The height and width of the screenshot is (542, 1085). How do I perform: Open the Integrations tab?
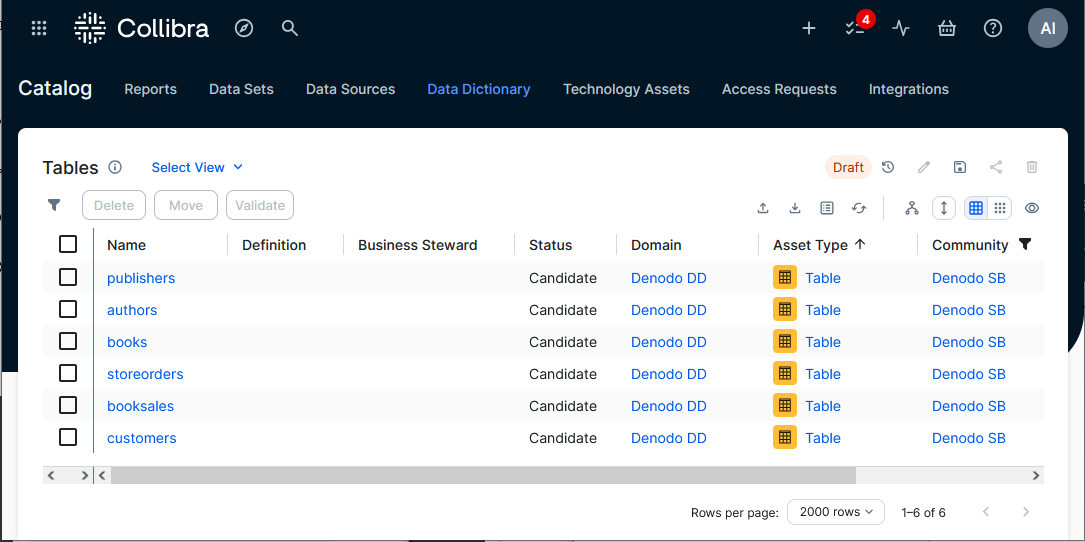click(909, 89)
